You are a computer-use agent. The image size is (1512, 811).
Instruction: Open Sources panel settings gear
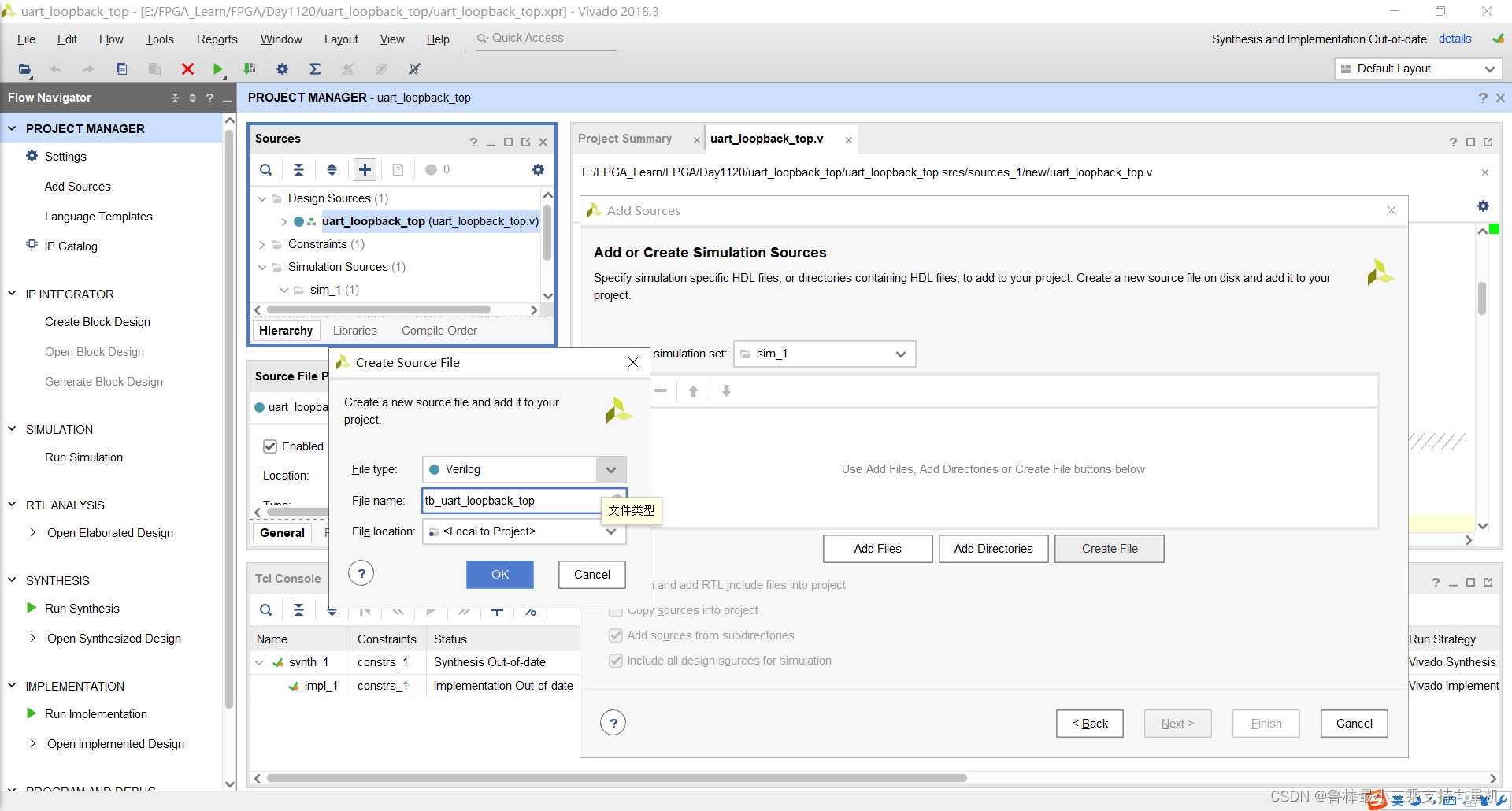click(x=538, y=169)
